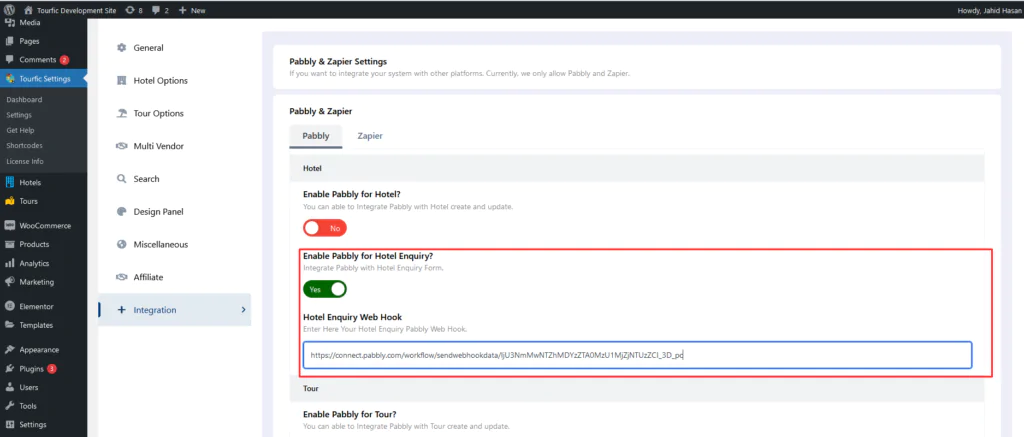Toggle Enable Pabbly for Hotel switch
Viewport: 1024px width, 437px height.
pyautogui.click(x=325, y=228)
